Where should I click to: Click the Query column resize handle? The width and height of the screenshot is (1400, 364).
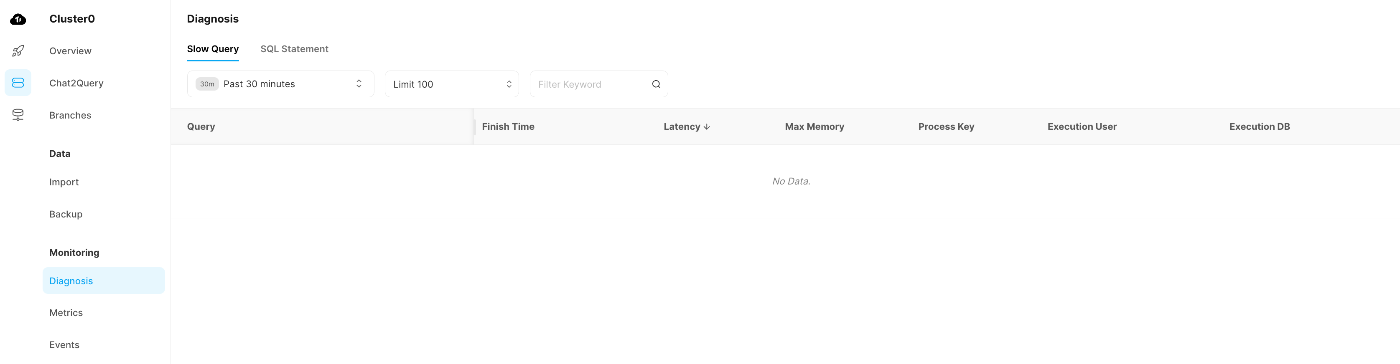click(474, 127)
